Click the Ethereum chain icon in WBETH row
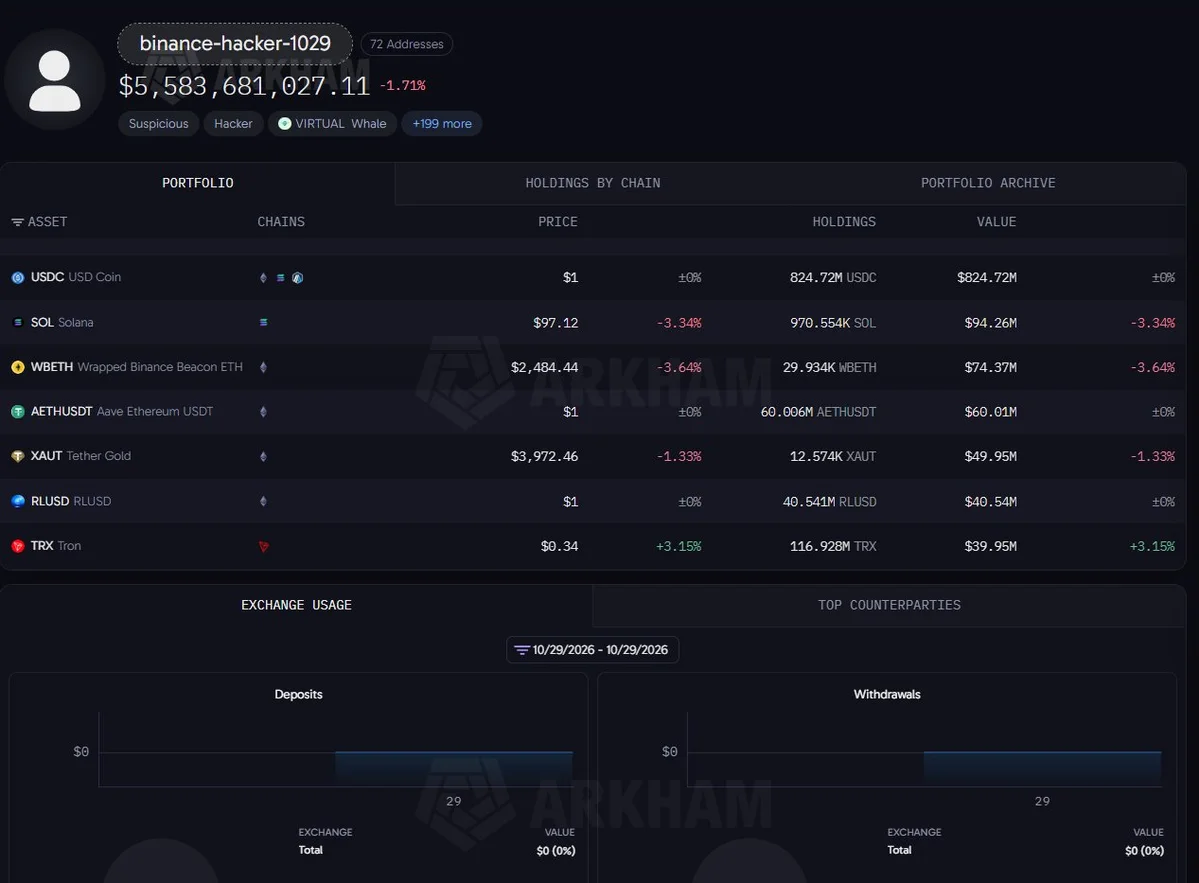Image resolution: width=1199 pixels, height=883 pixels. pos(263,367)
